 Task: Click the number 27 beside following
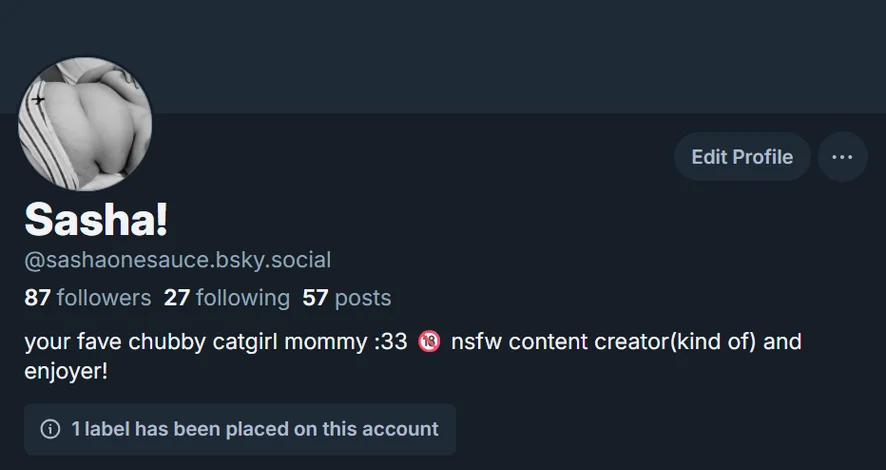[177, 297]
